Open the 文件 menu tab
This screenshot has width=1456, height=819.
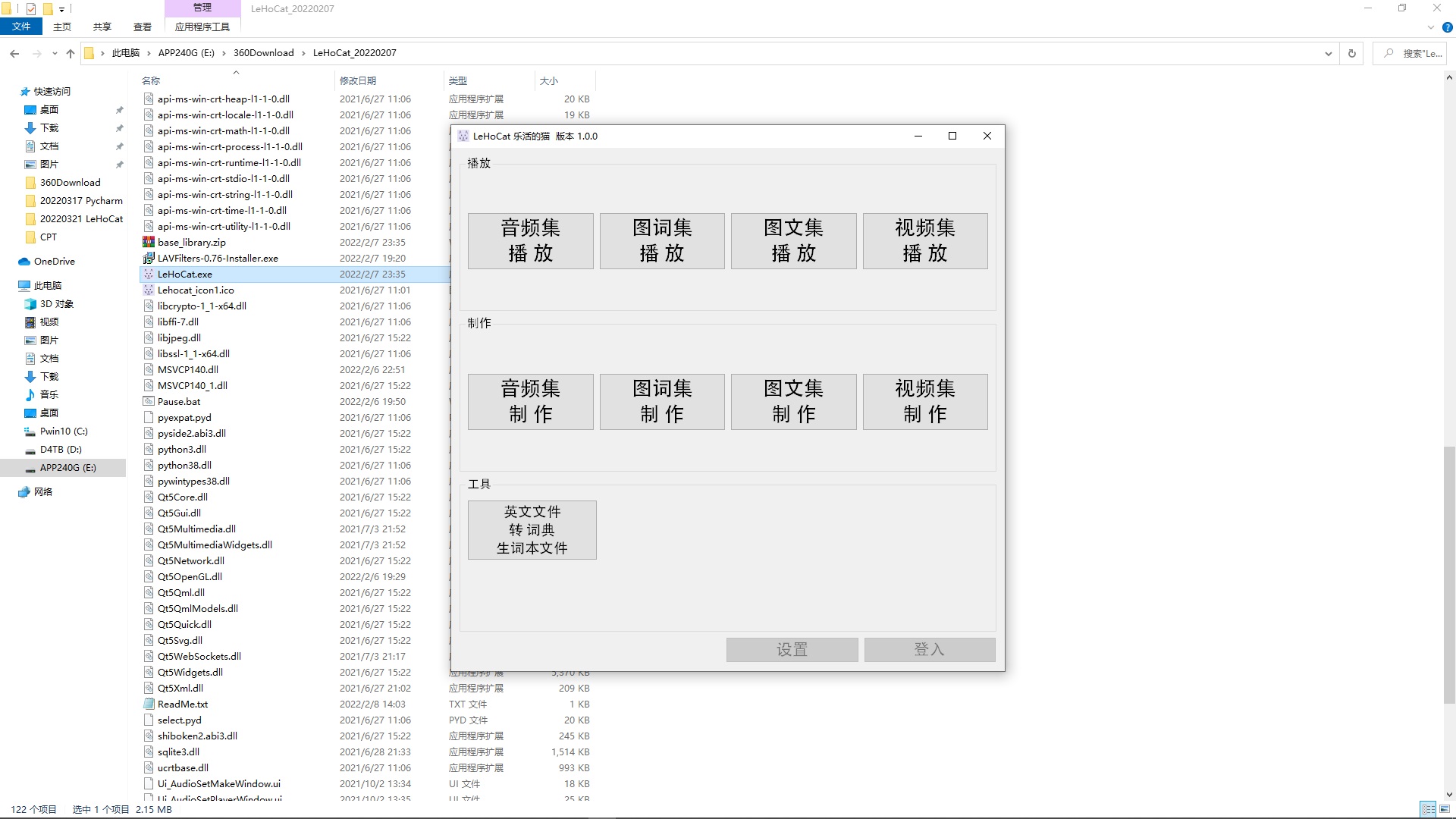point(21,27)
